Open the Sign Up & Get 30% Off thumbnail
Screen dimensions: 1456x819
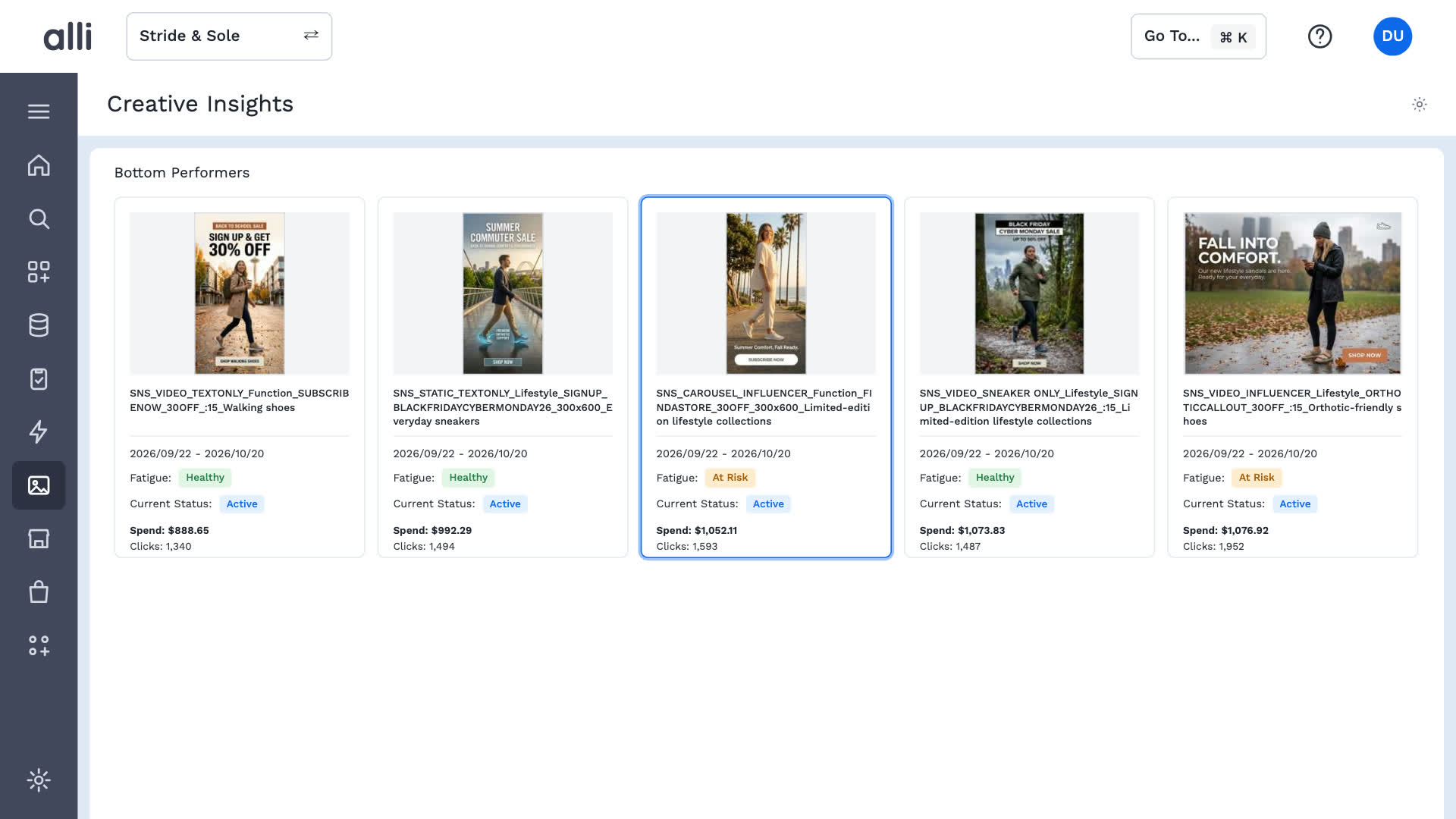[240, 293]
